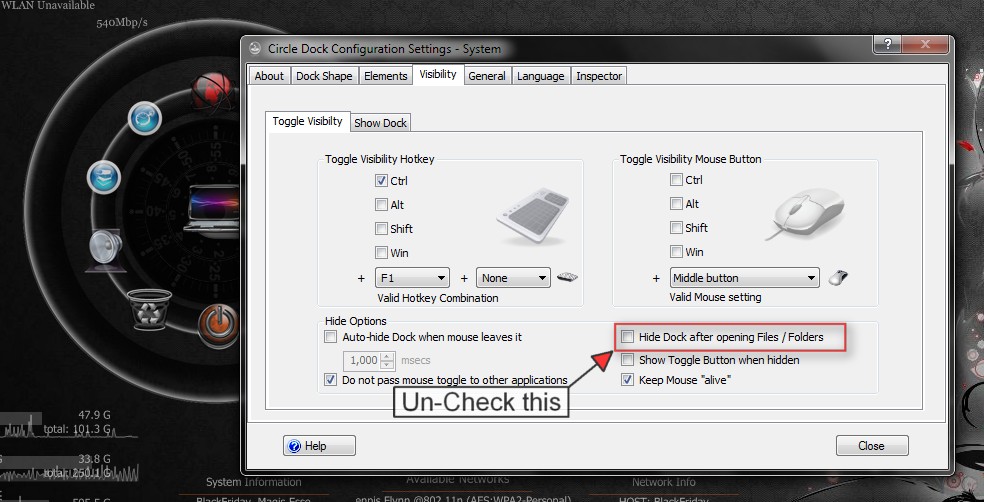Uncheck Do not pass mouse toggle option

(x=330, y=380)
